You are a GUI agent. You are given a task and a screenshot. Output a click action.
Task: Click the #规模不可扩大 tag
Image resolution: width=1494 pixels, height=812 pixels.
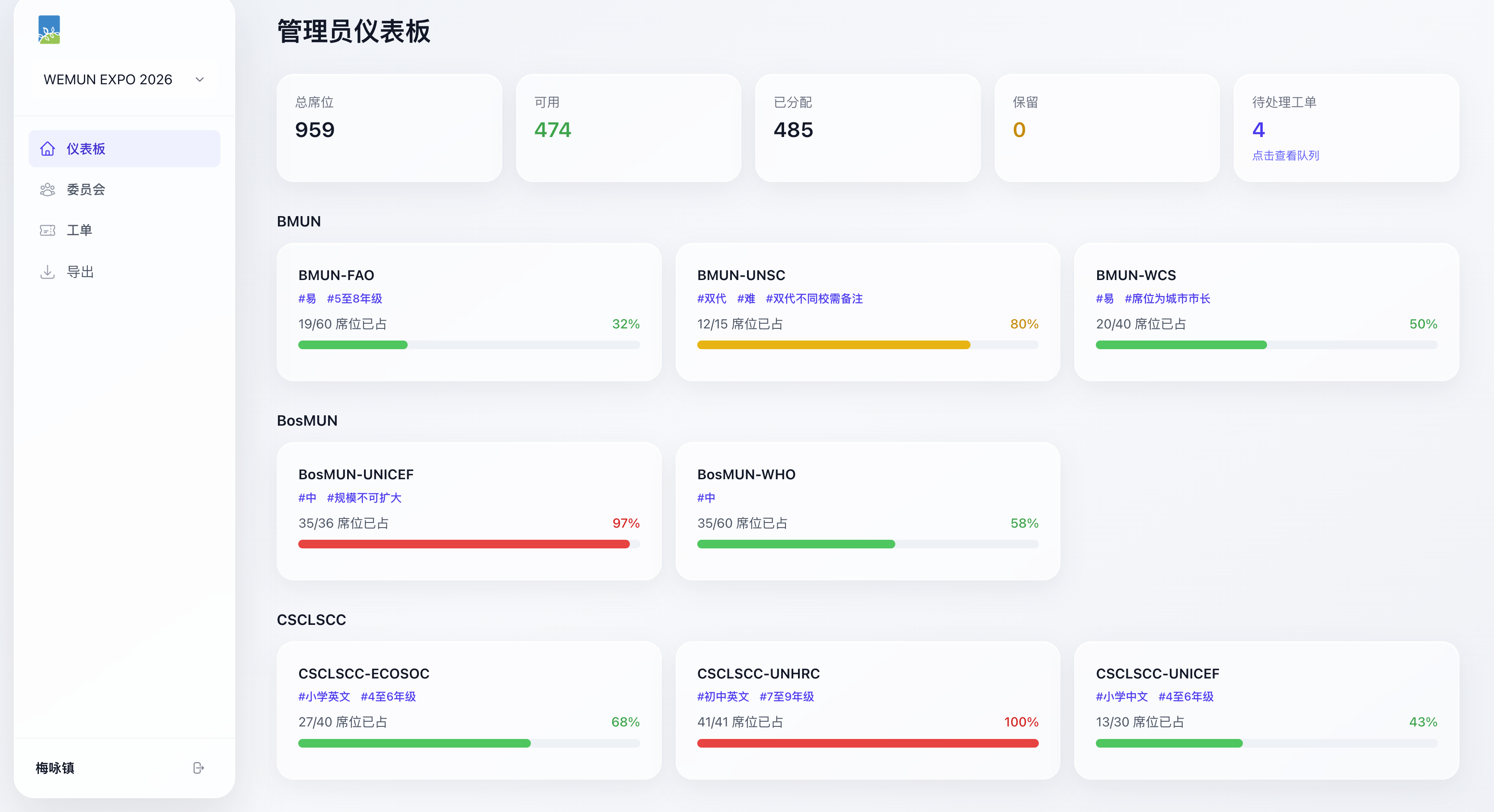pos(364,498)
